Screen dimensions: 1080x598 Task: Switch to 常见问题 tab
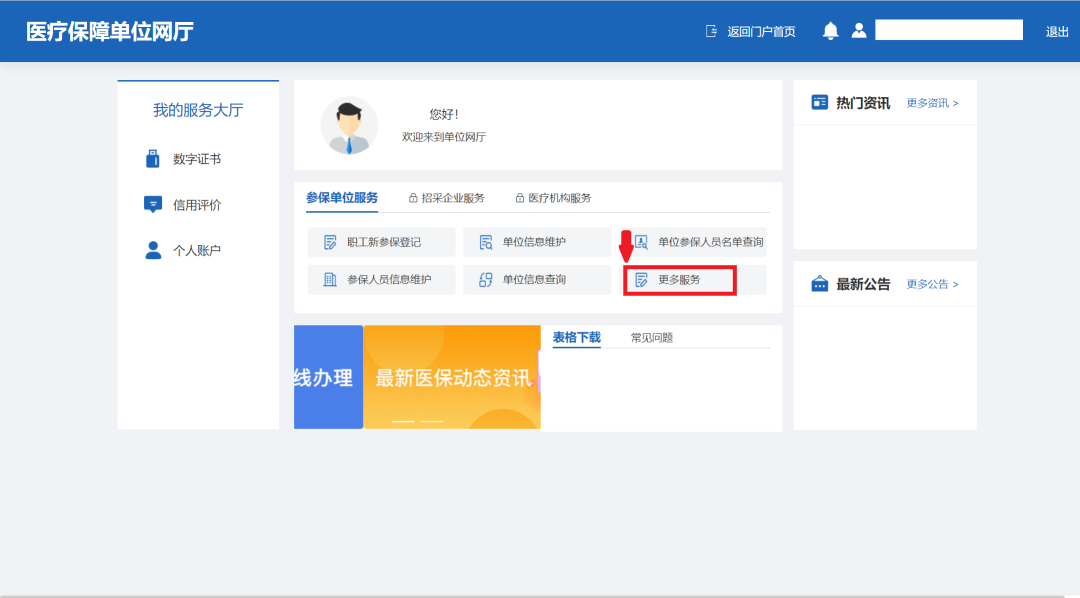click(x=652, y=338)
